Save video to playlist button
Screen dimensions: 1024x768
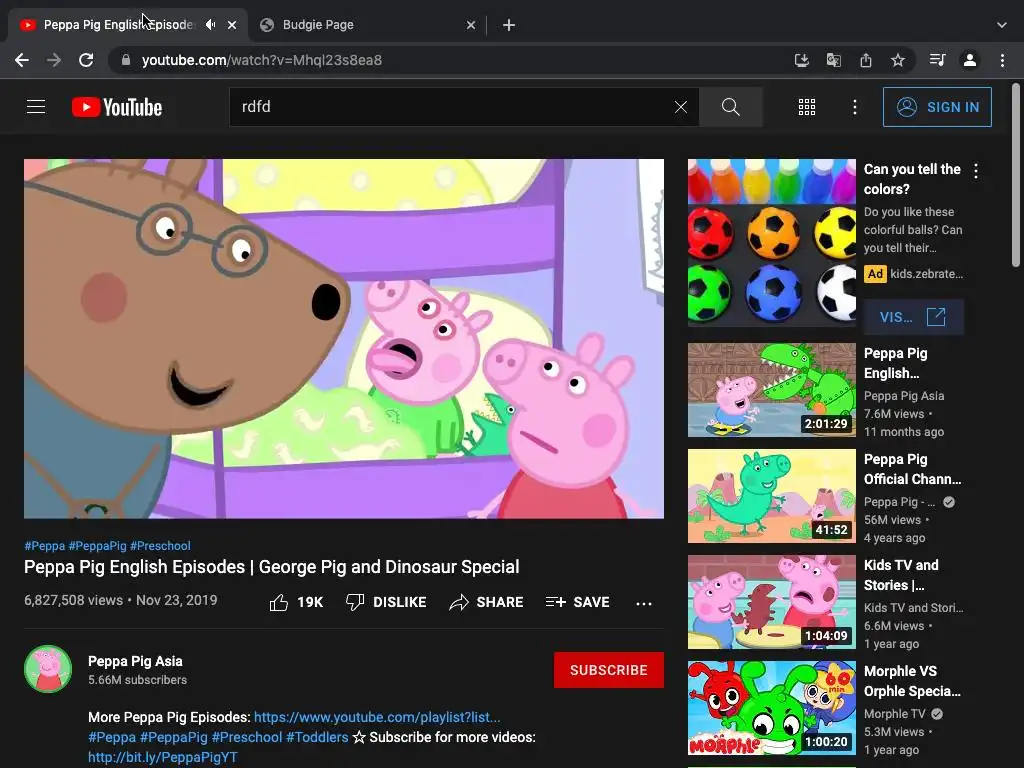pos(577,602)
